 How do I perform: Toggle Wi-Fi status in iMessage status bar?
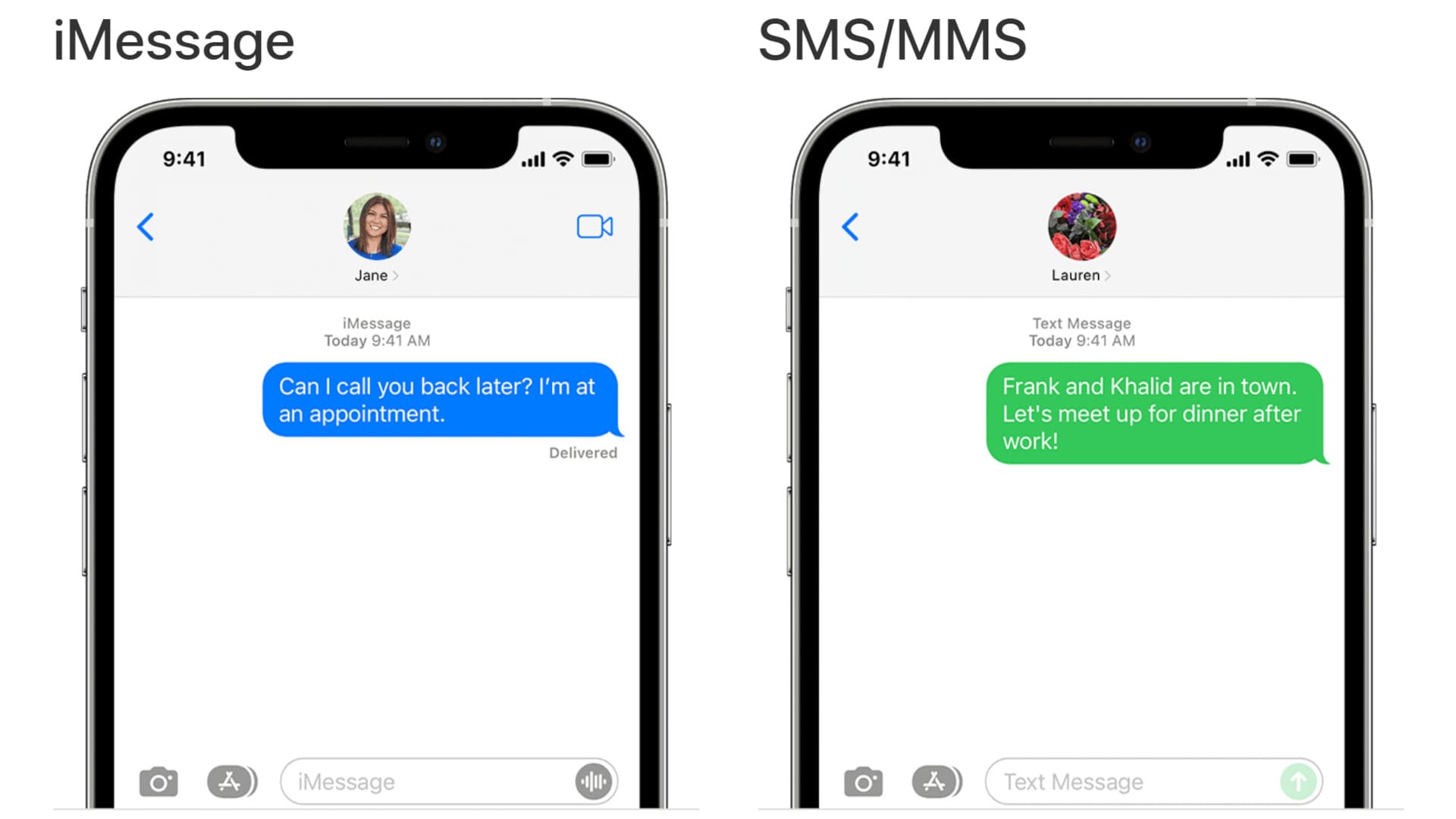557,156
